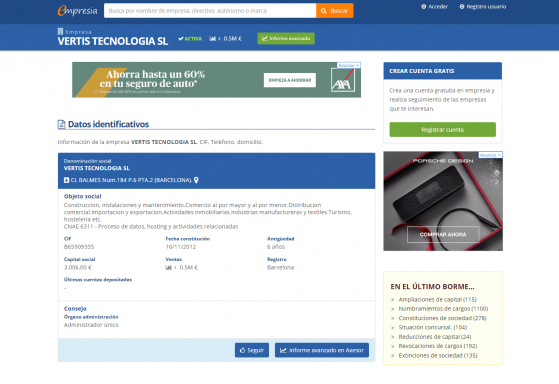Open Ampliaciones de capital (115) link
Image resolution: width=559 pixels, height=384 pixels.
pyautogui.click(x=437, y=299)
